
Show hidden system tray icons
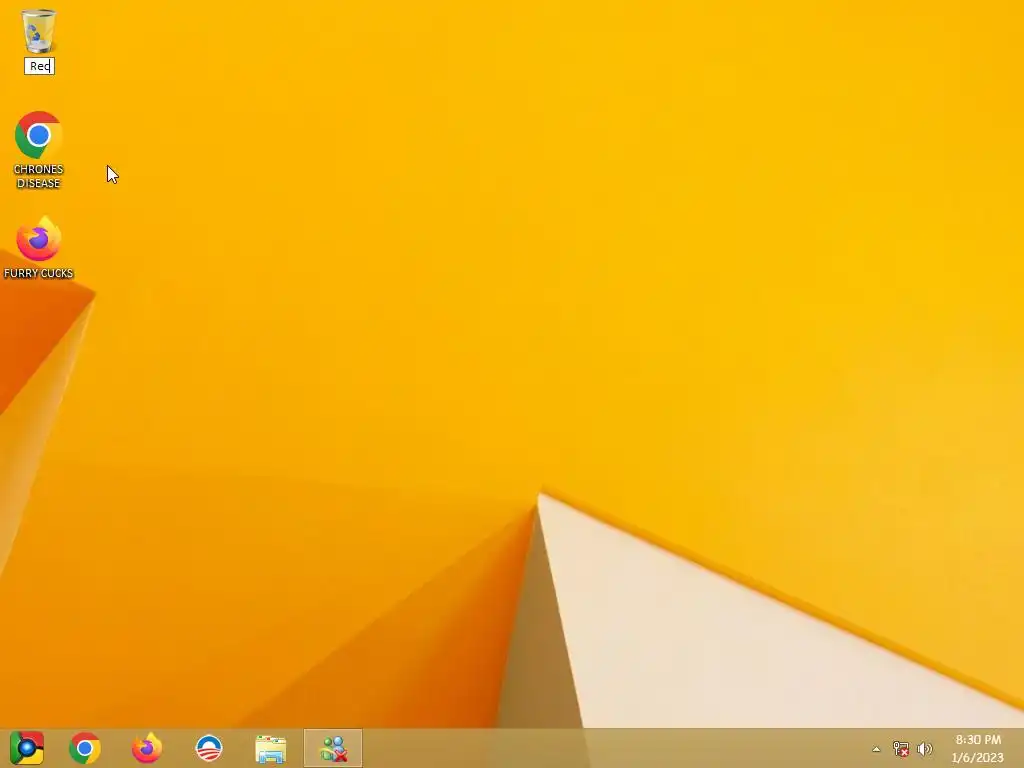click(x=876, y=749)
